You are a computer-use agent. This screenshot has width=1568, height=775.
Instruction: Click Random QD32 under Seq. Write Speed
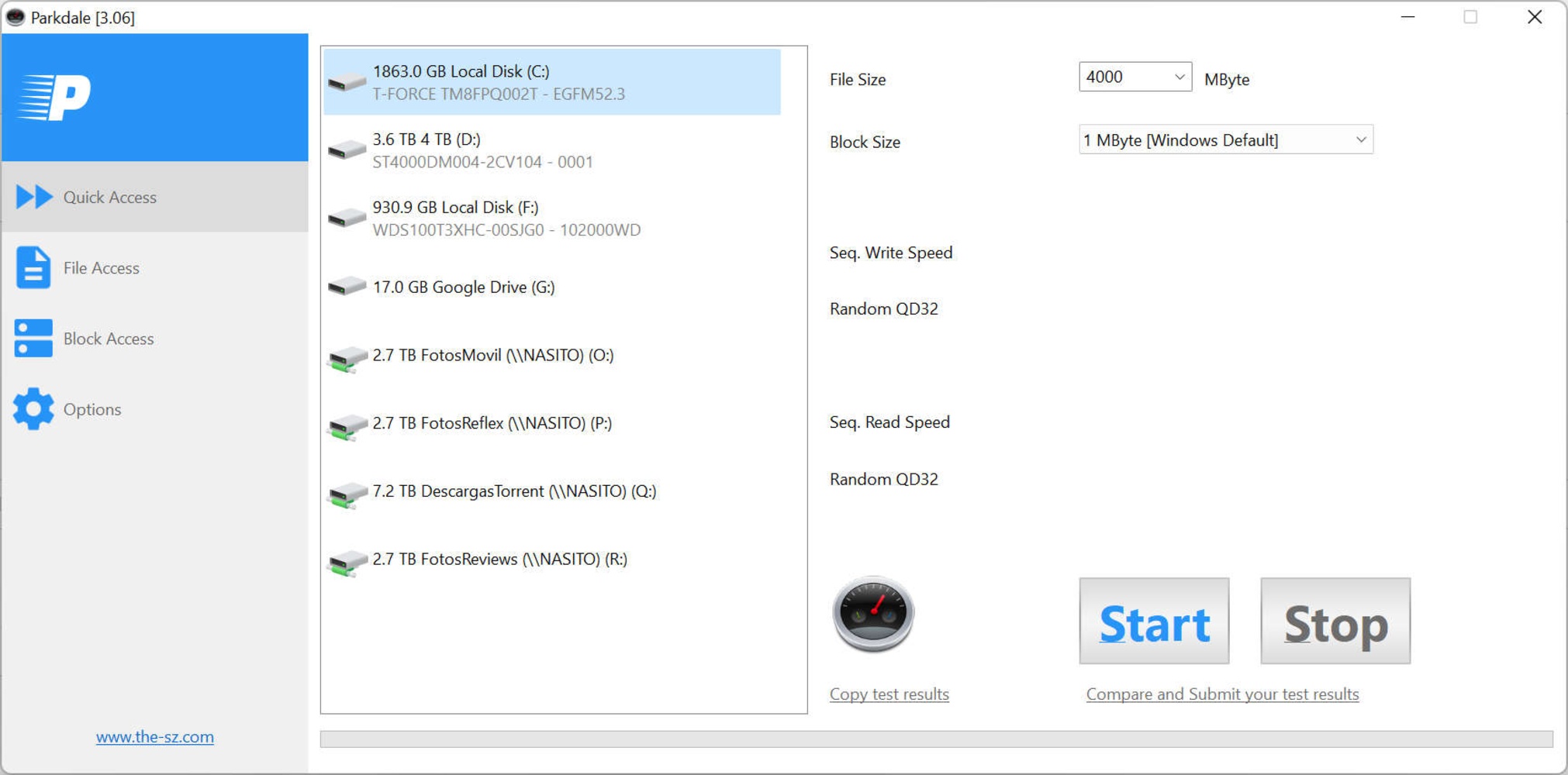pyautogui.click(x=884, y=308)
